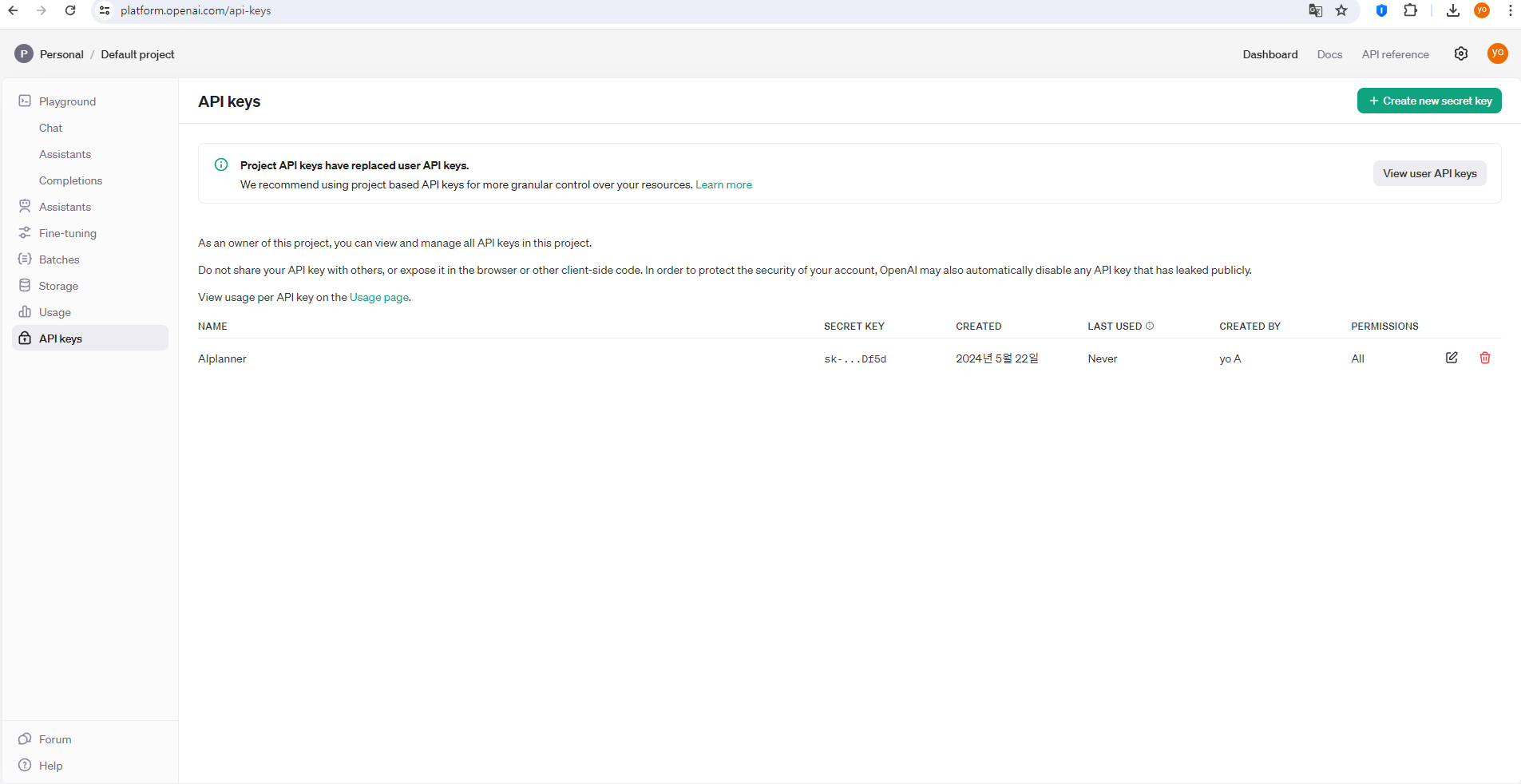The image size is (1521, 784).
Task: Click the NAME column header
Action: pos(212,326)
